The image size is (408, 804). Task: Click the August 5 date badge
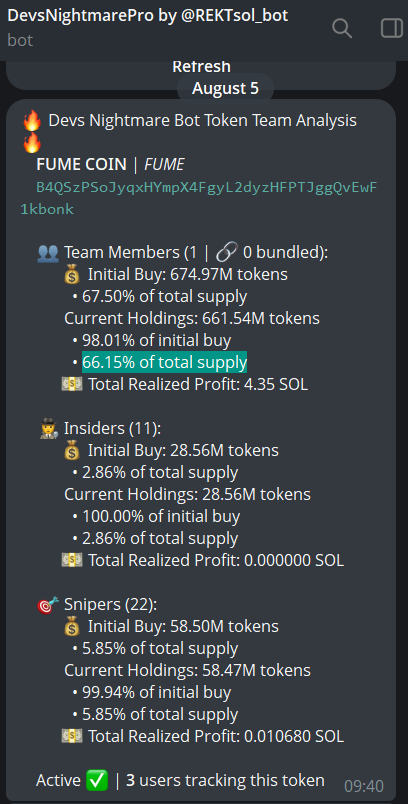pos(226,89)
